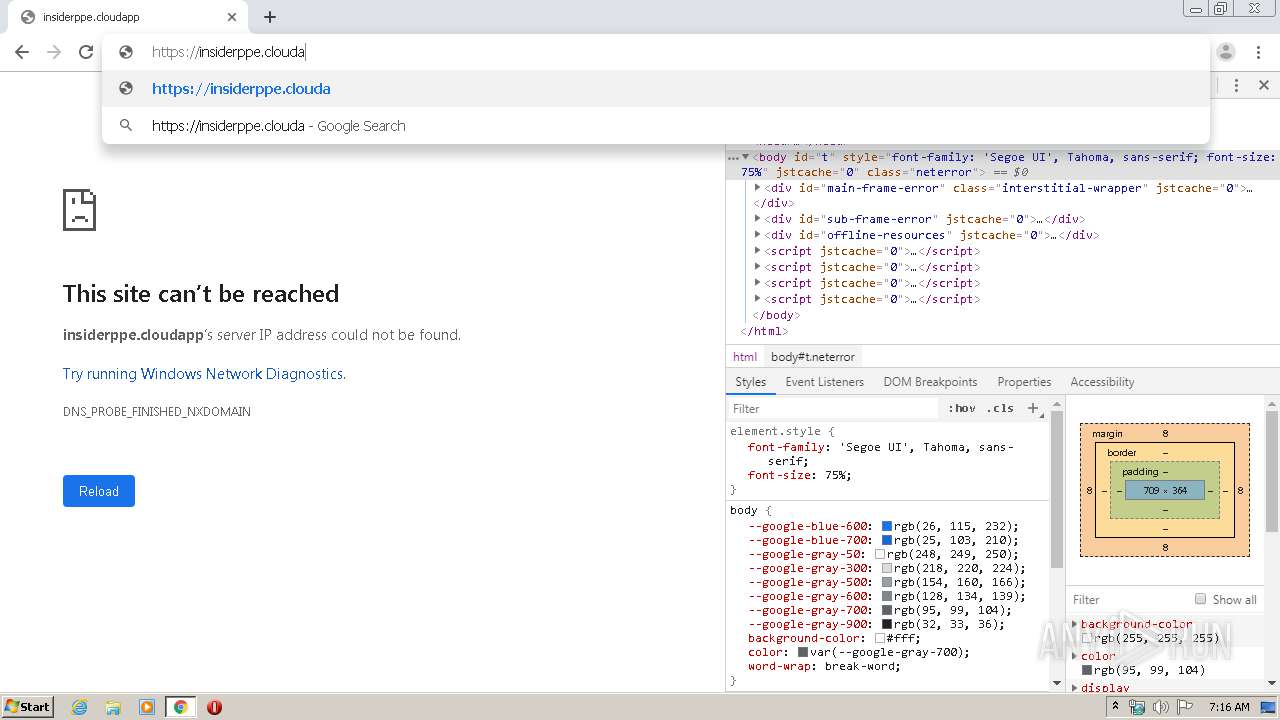Open color picker for --google-gray-900 swatch
The image size is (1280, 720).
(x=886, y=624)
